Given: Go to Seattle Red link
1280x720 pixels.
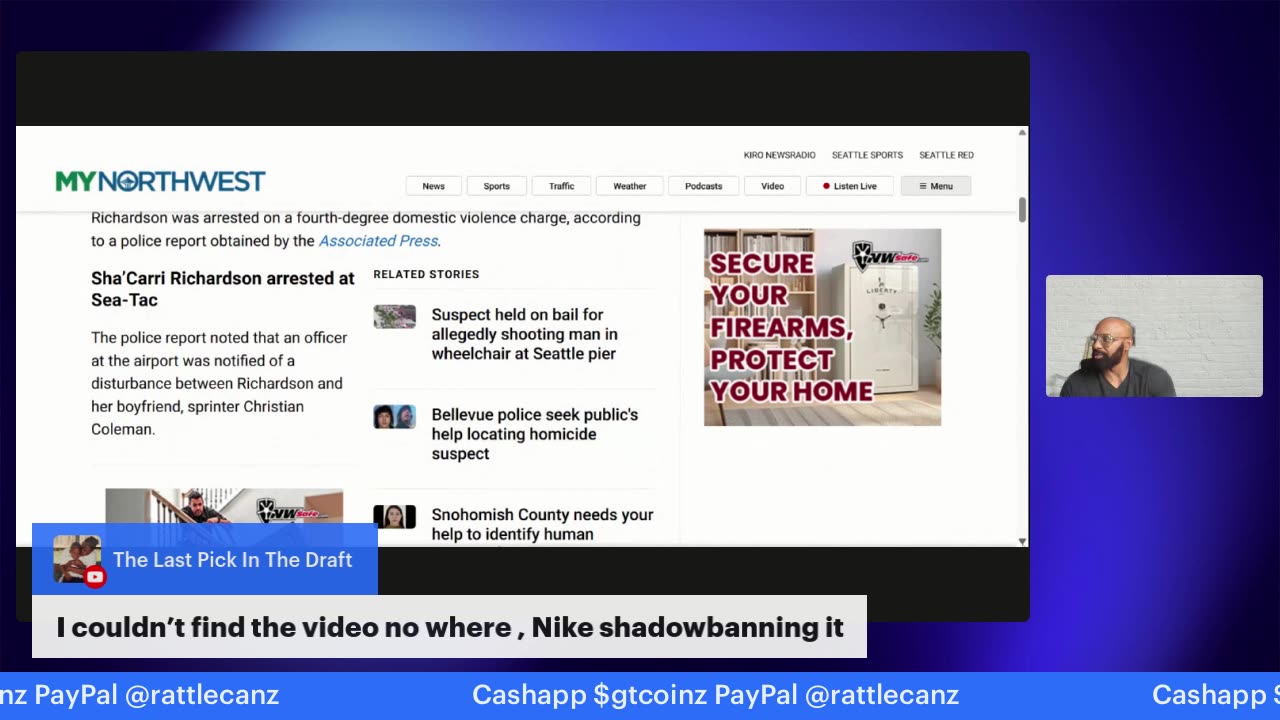Looking at the screenshot, I should (946, 155).
